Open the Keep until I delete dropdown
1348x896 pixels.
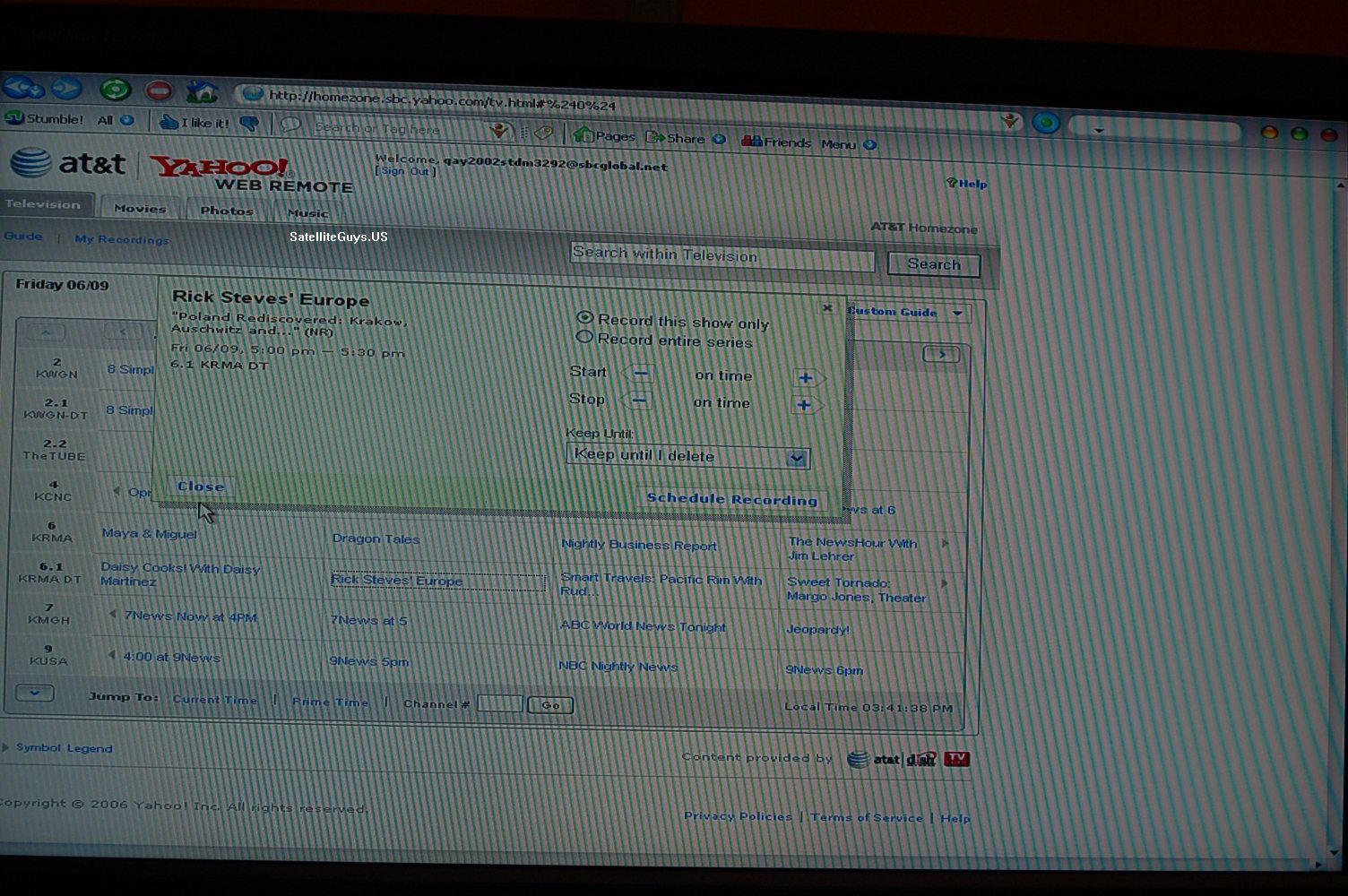(688, 456)
